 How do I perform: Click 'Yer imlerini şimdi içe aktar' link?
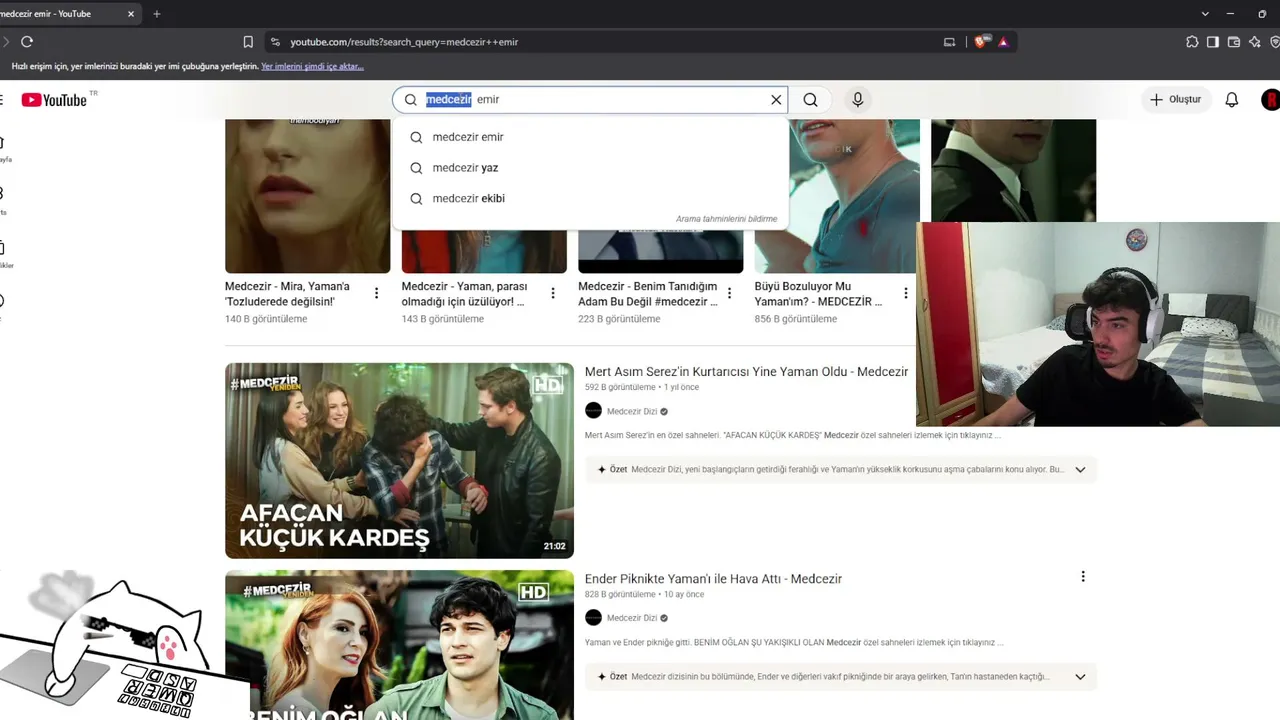tap(312, 67)
